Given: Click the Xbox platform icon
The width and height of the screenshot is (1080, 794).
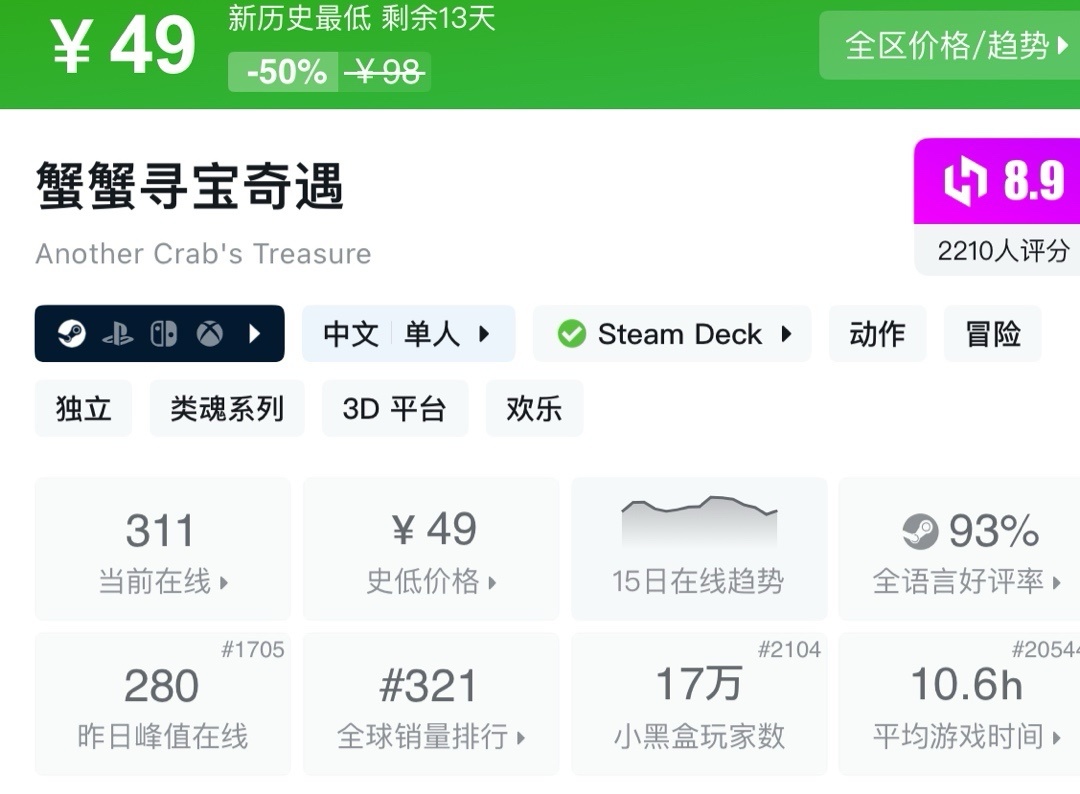Looking at the screenshot, I should 210,334.
